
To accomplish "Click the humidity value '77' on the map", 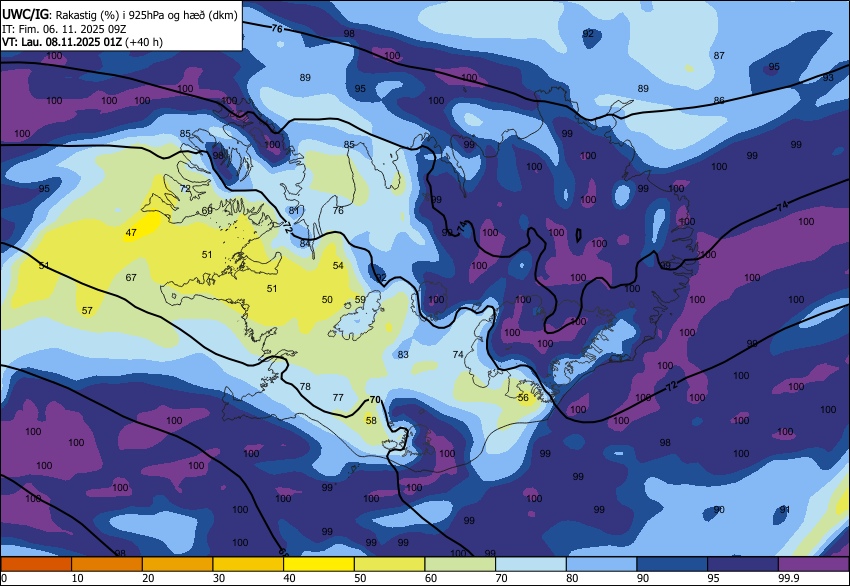I will coord(338,397).
